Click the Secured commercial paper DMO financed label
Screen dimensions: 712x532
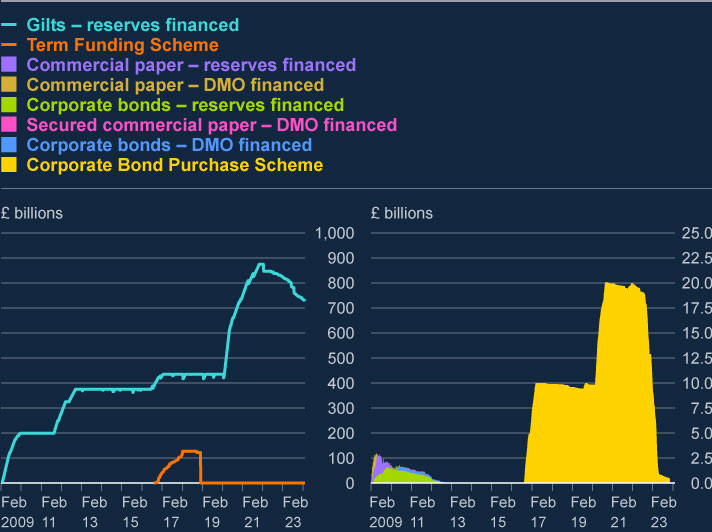(212, 125)
